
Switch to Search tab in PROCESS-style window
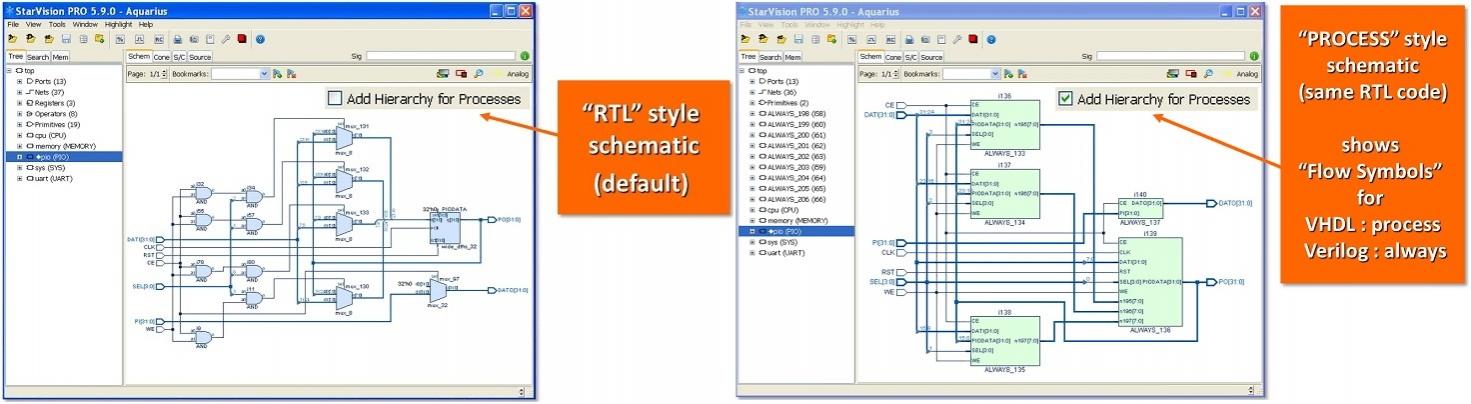pyautogui.click(x=770, y=57)
